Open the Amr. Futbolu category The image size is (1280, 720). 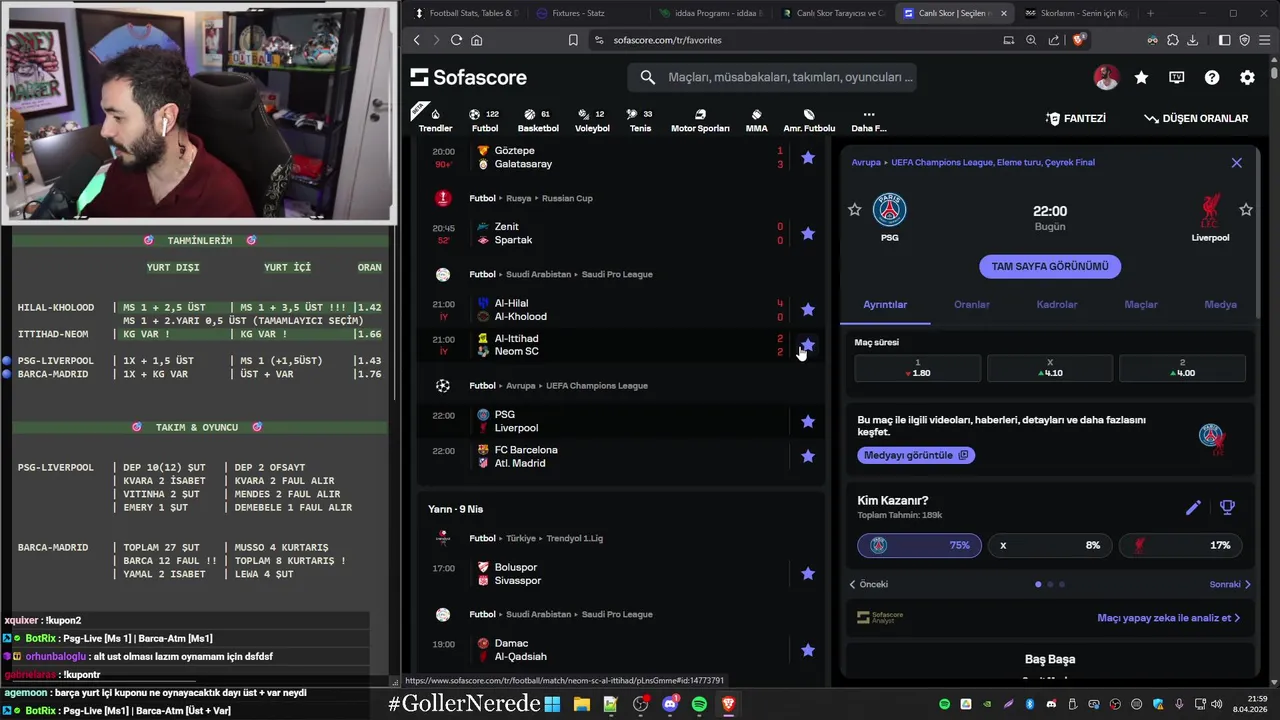(809, 120)
